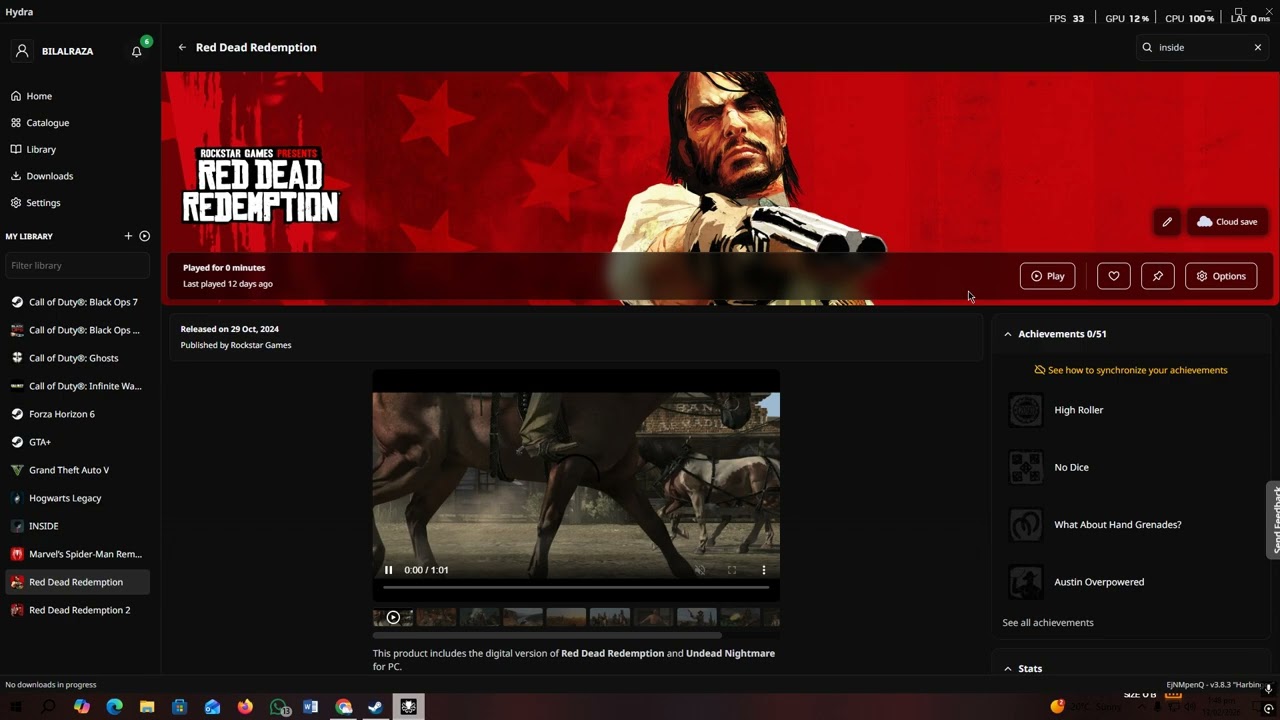Focus the Filter library field
The image size is (1280, 720).
pos(78,265)
